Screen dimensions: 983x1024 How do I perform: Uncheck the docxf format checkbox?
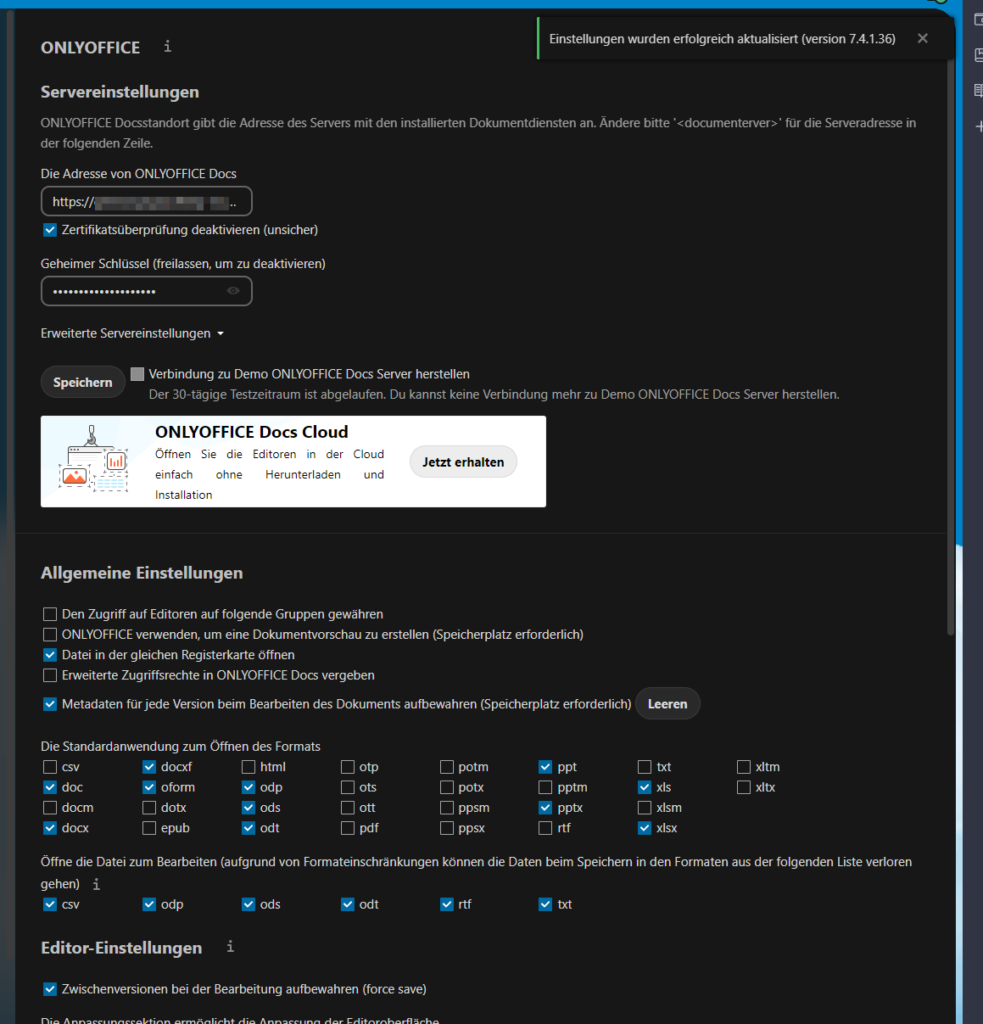coord(149,767)
